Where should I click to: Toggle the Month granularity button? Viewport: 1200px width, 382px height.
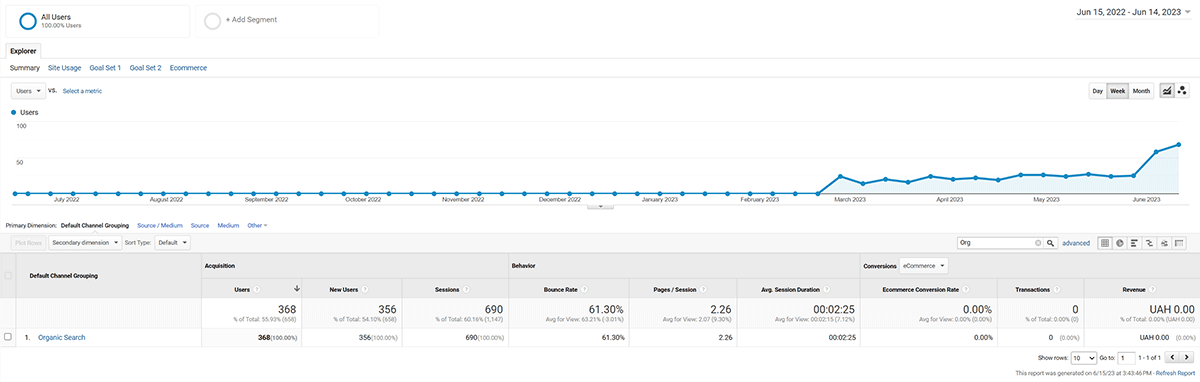click(1141, 91)
